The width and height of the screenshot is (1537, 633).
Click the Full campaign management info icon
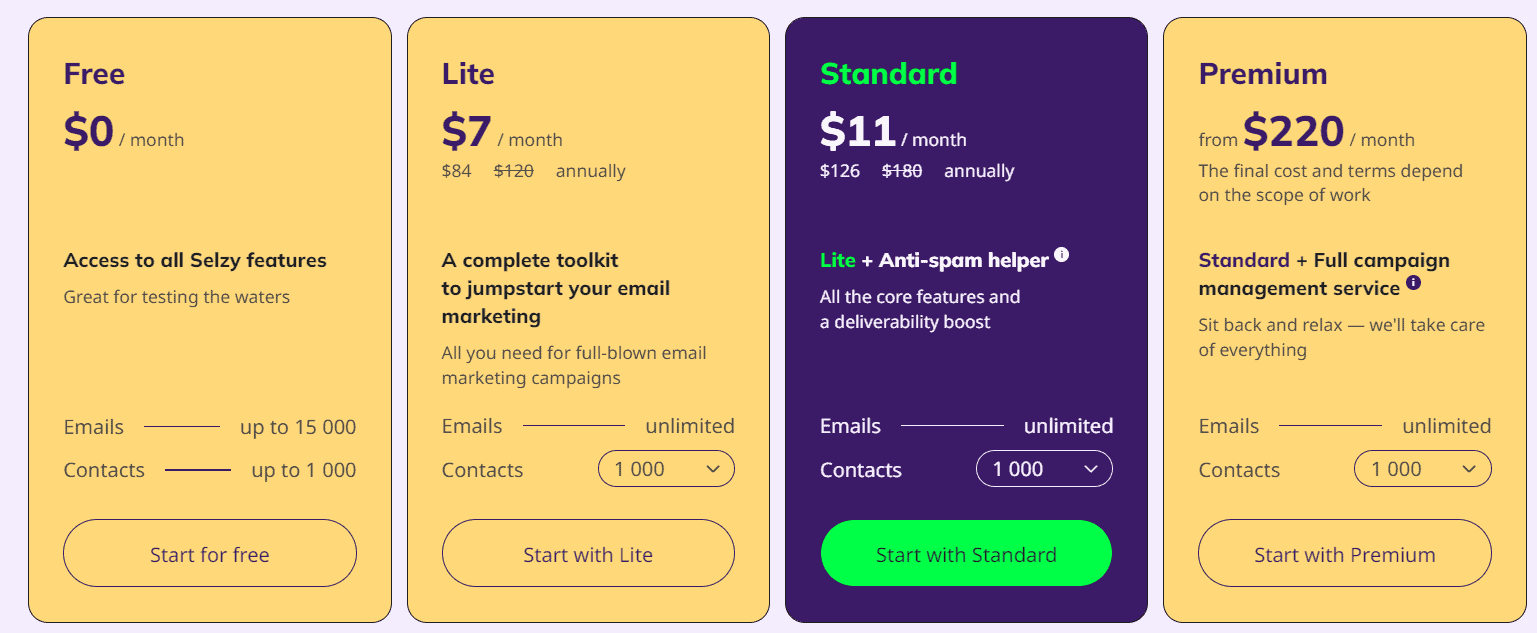pyautogui.click(x=1413, y=283)
